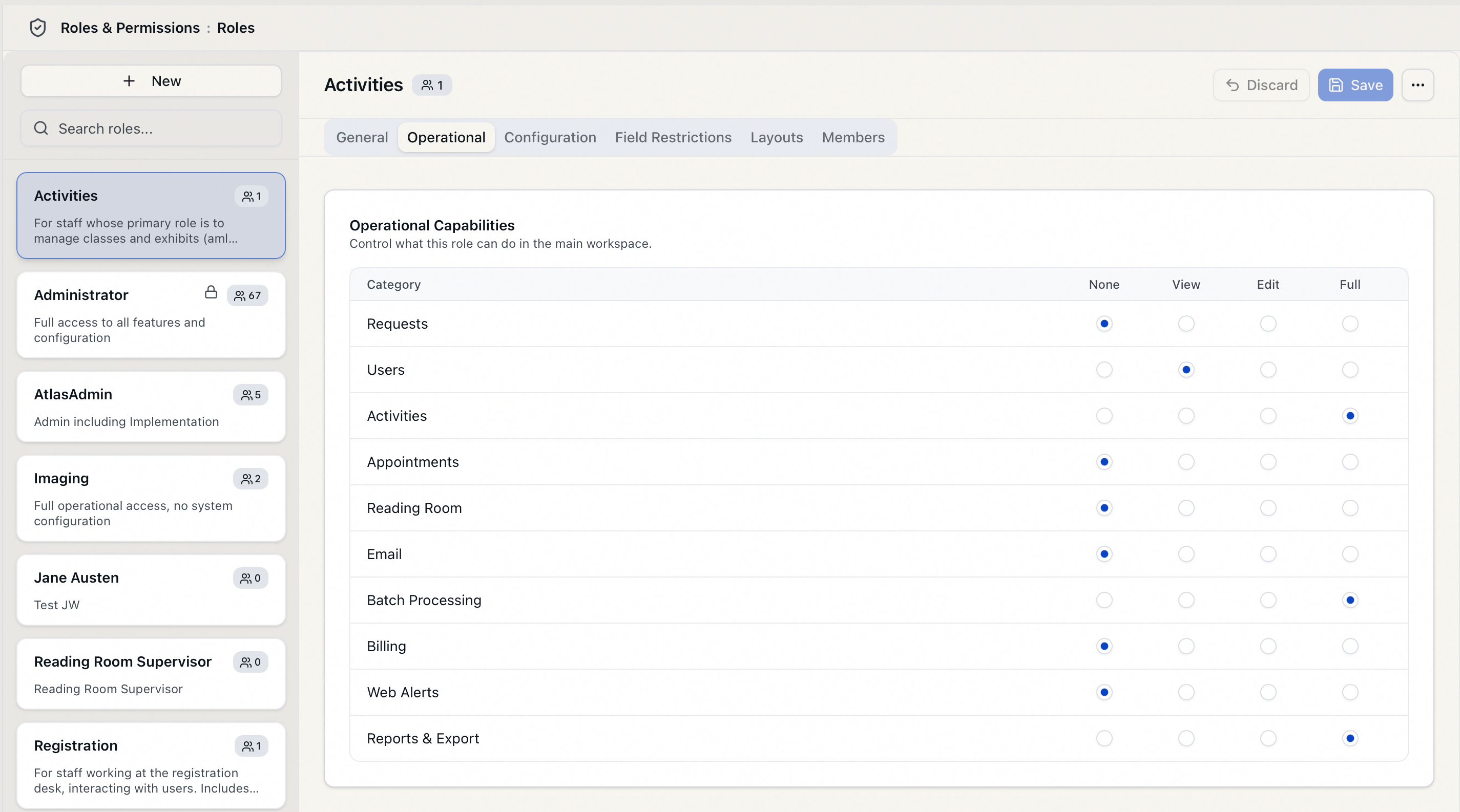Click the floppy disk icon in Save

click(x=1336, y=85)
